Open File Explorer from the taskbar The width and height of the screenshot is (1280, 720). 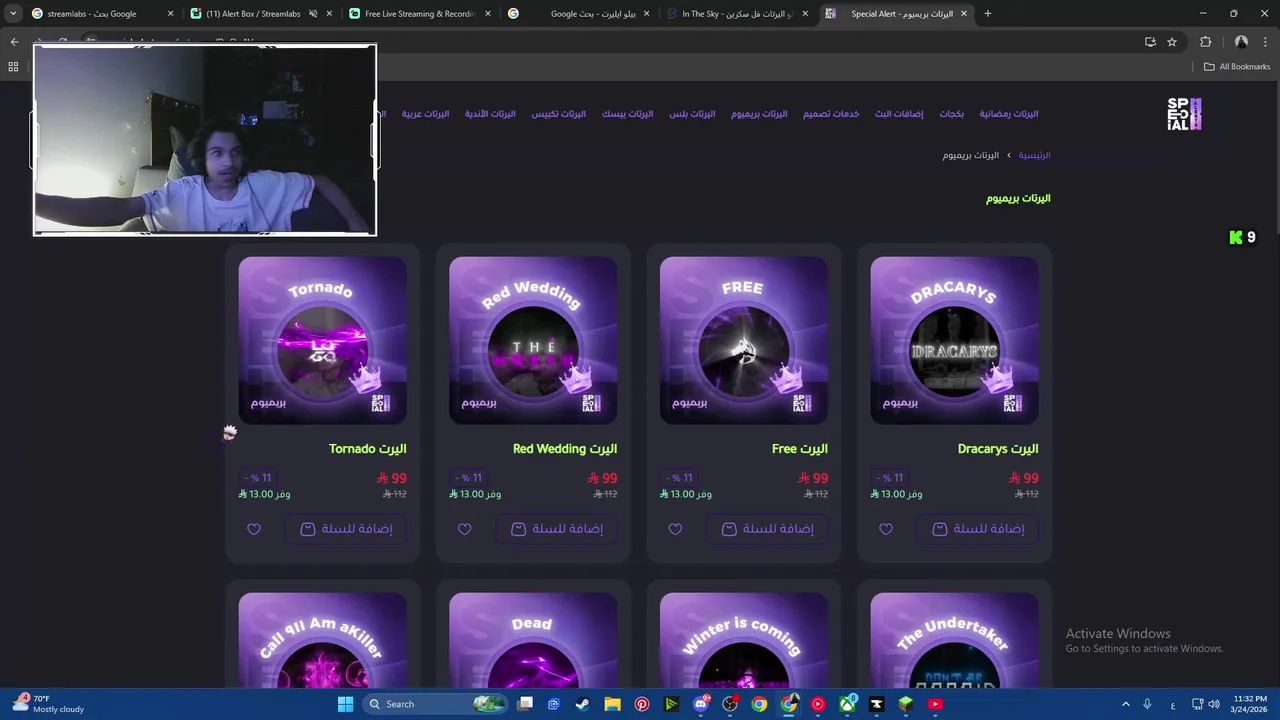[612, 704]
